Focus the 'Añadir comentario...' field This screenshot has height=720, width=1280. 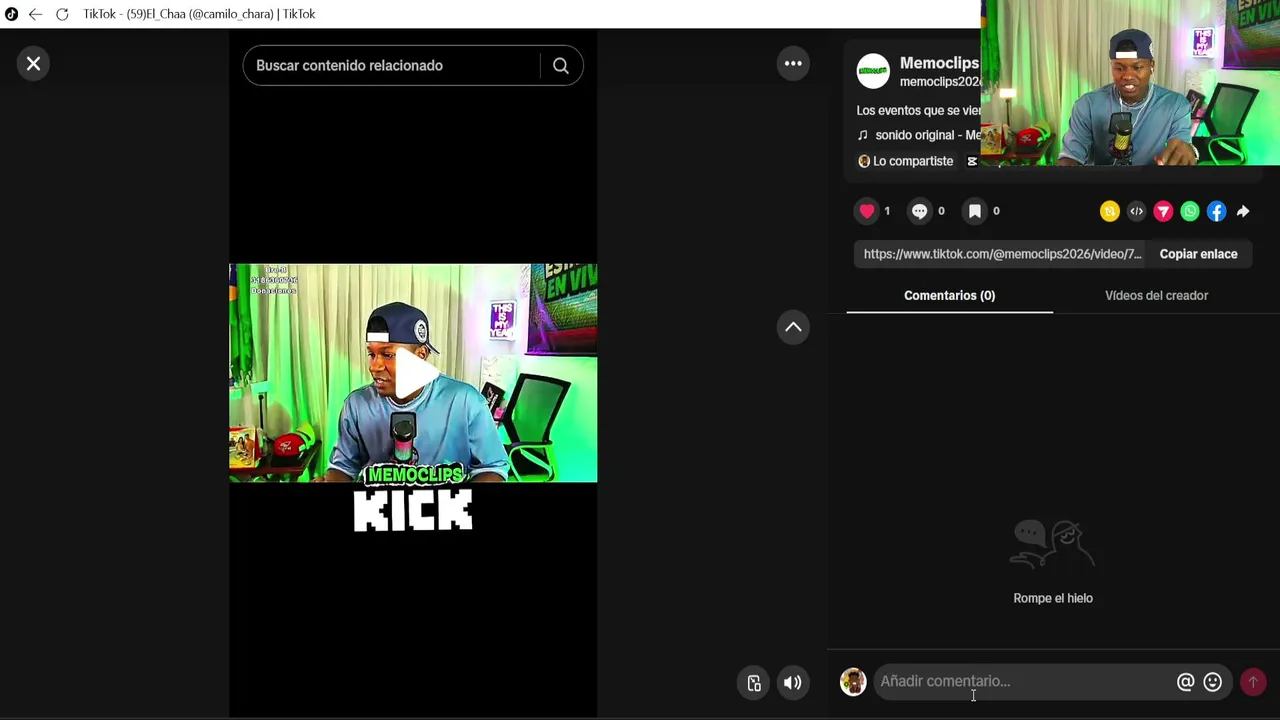coord(1024,682)
